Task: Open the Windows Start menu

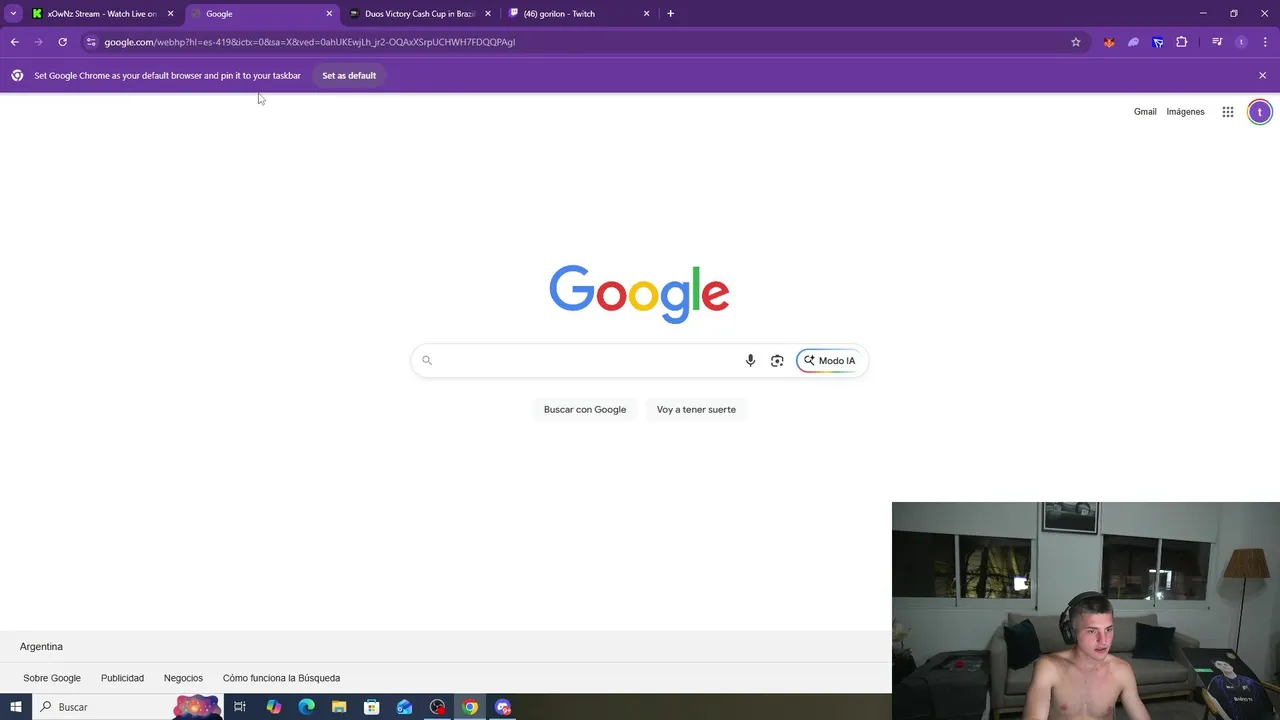Action: coord(16,707)
